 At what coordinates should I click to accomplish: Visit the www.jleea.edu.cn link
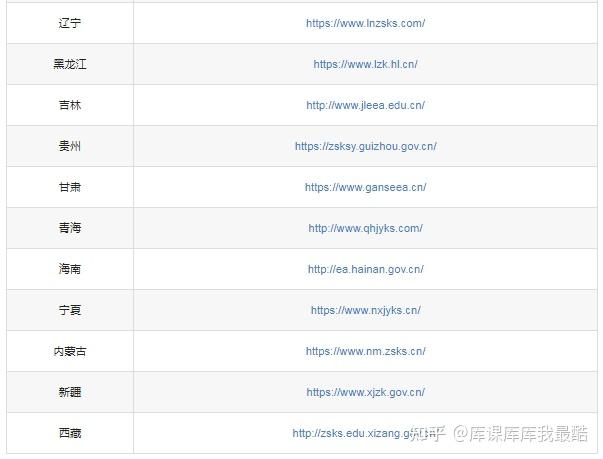pyautogui.click(x=365, y=105)
